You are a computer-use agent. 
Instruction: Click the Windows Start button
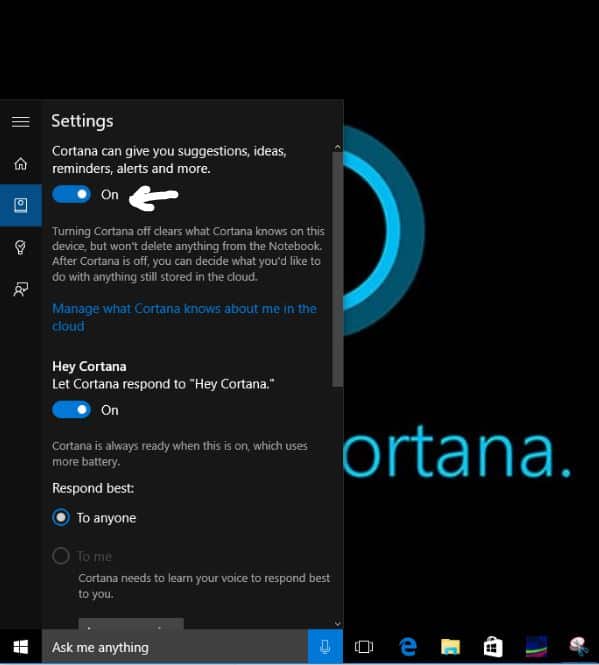20,647
